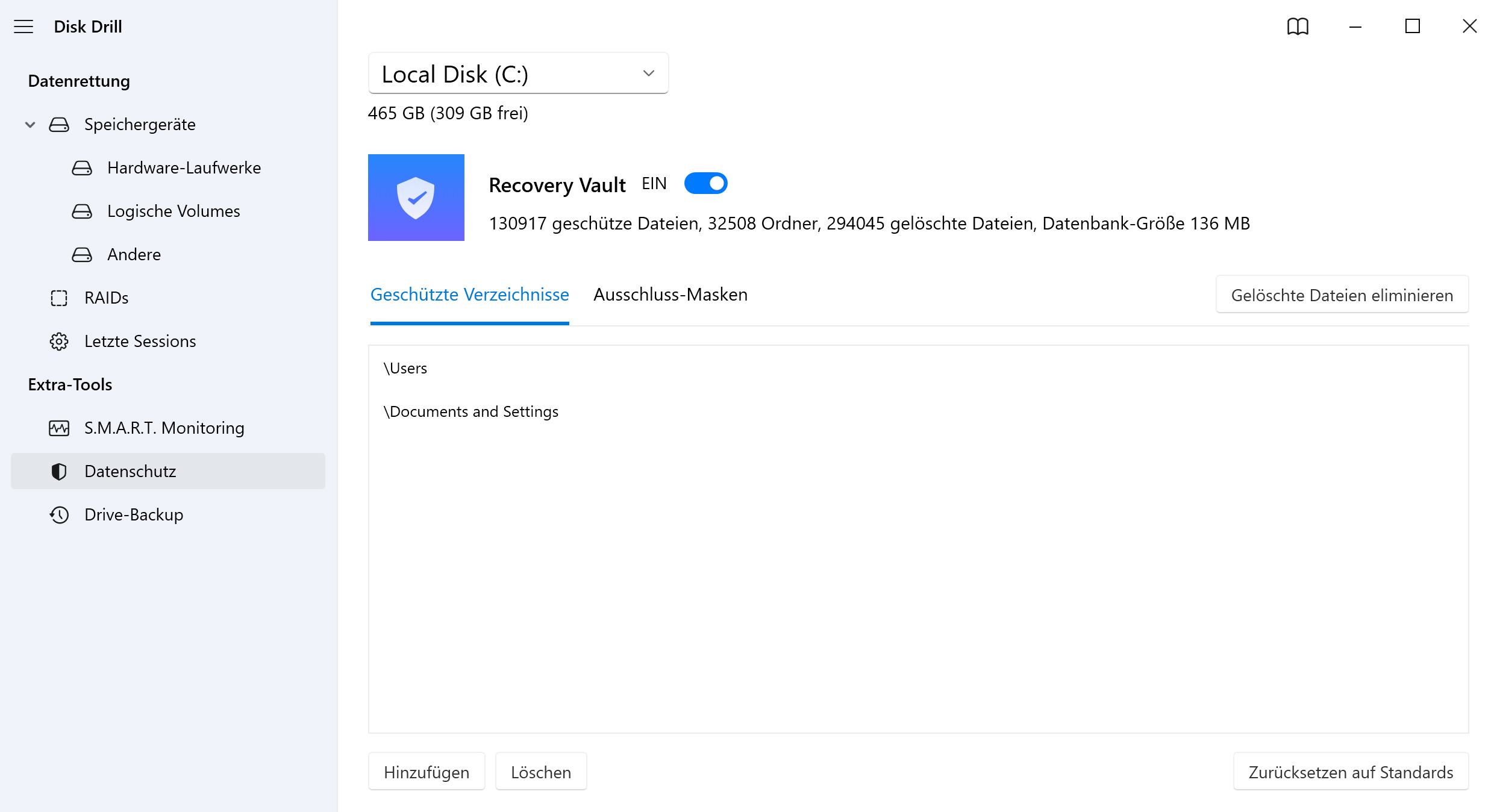Collapse the Speichergeräte category expander
1497x812 pixels.
click(x=30, y=124)
